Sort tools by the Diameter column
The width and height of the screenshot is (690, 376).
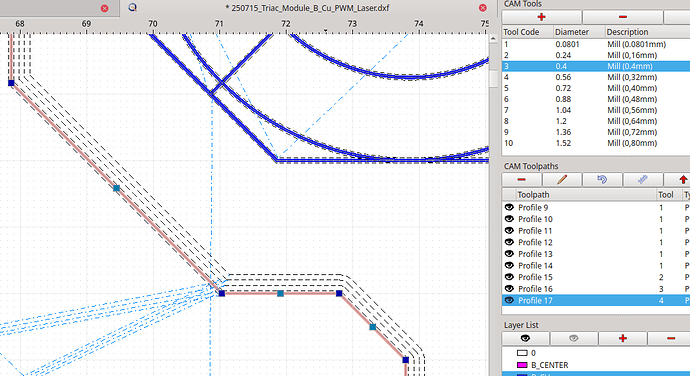coord(579,32)
